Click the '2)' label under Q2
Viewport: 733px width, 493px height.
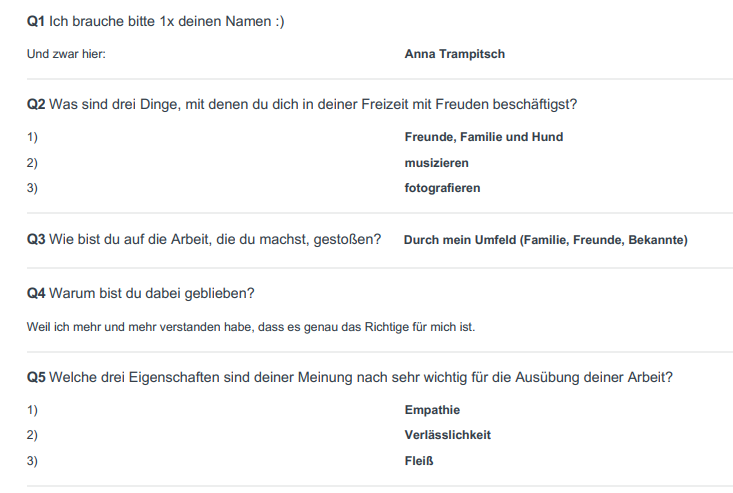coord(32,163)
